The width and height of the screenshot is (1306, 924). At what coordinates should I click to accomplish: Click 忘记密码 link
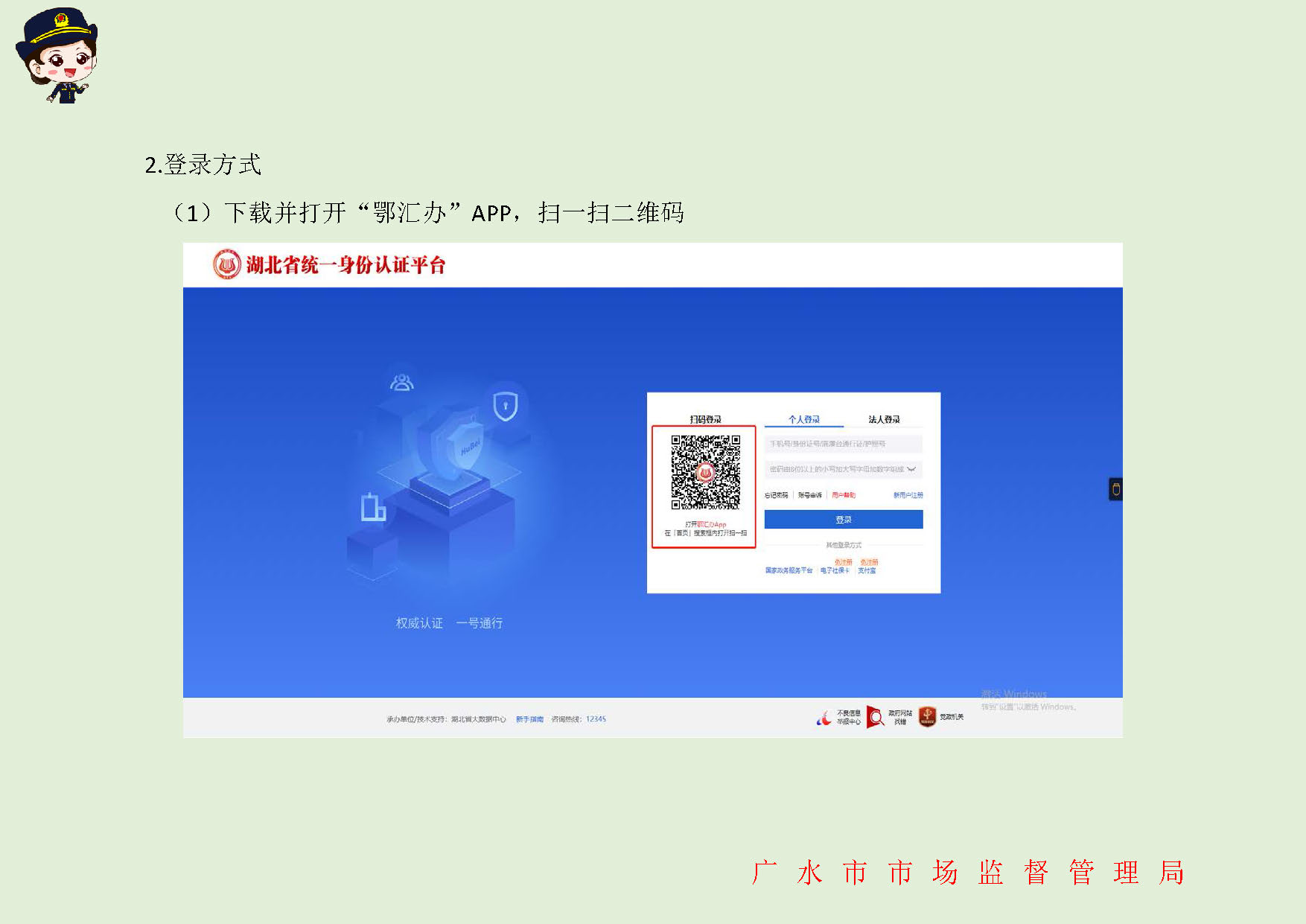click(776, 495)
